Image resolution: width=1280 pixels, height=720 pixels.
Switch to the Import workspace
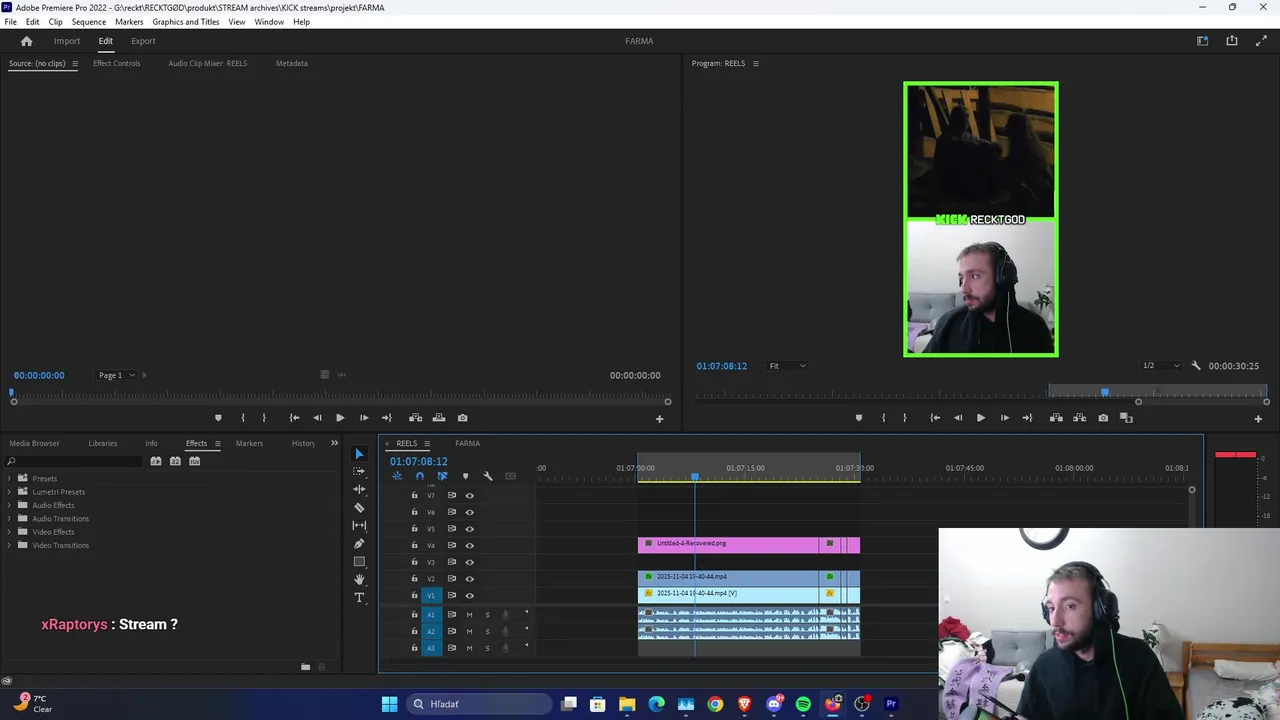coord(67,41)
